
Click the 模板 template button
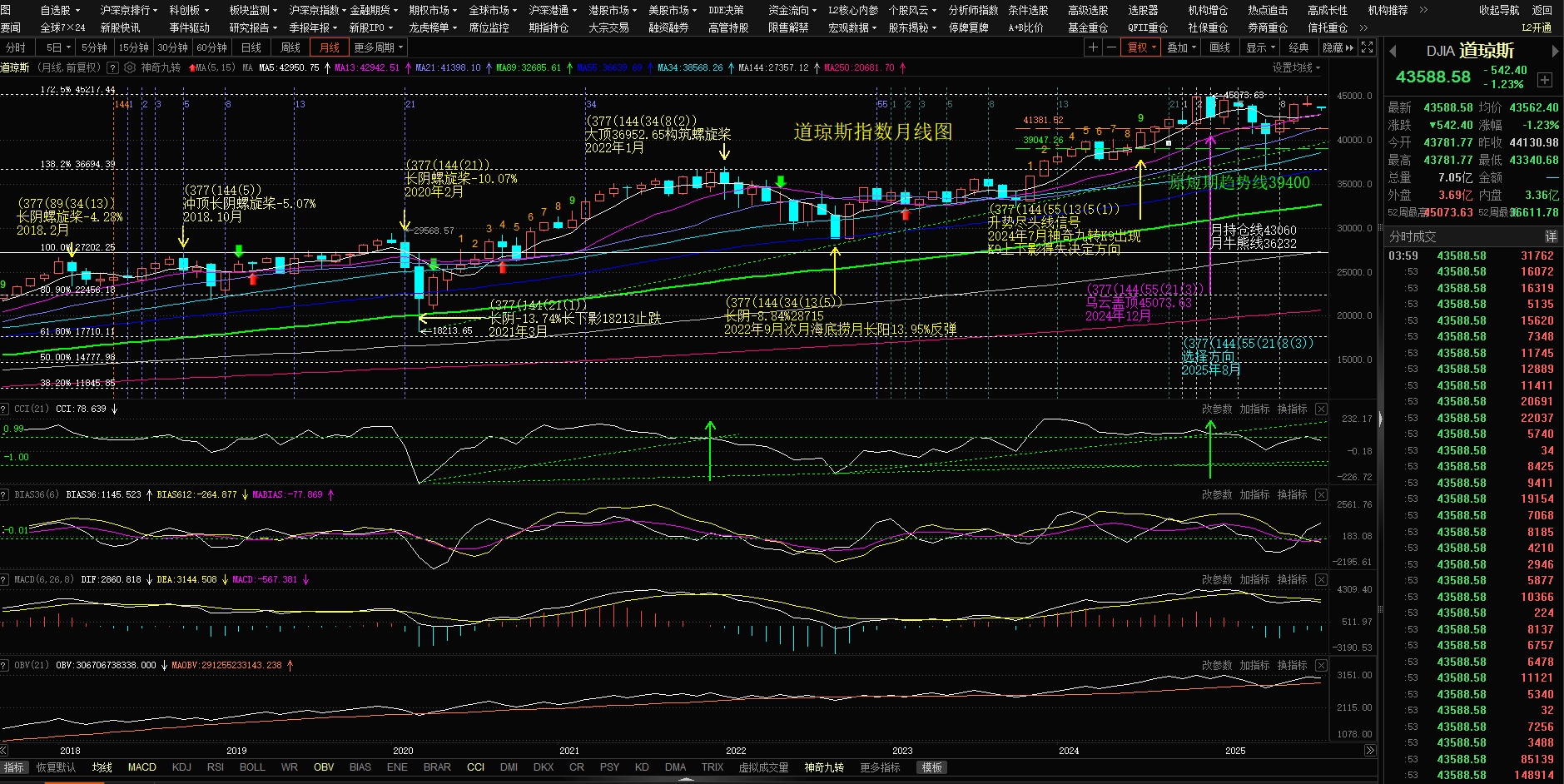click(932, 767)
